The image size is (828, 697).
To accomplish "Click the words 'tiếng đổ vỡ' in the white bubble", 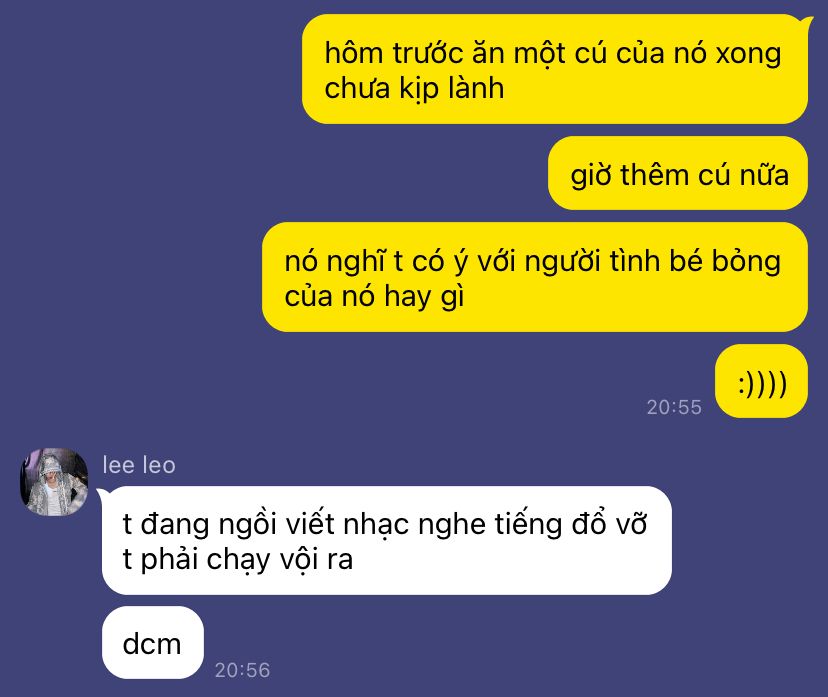I will 571,524.
